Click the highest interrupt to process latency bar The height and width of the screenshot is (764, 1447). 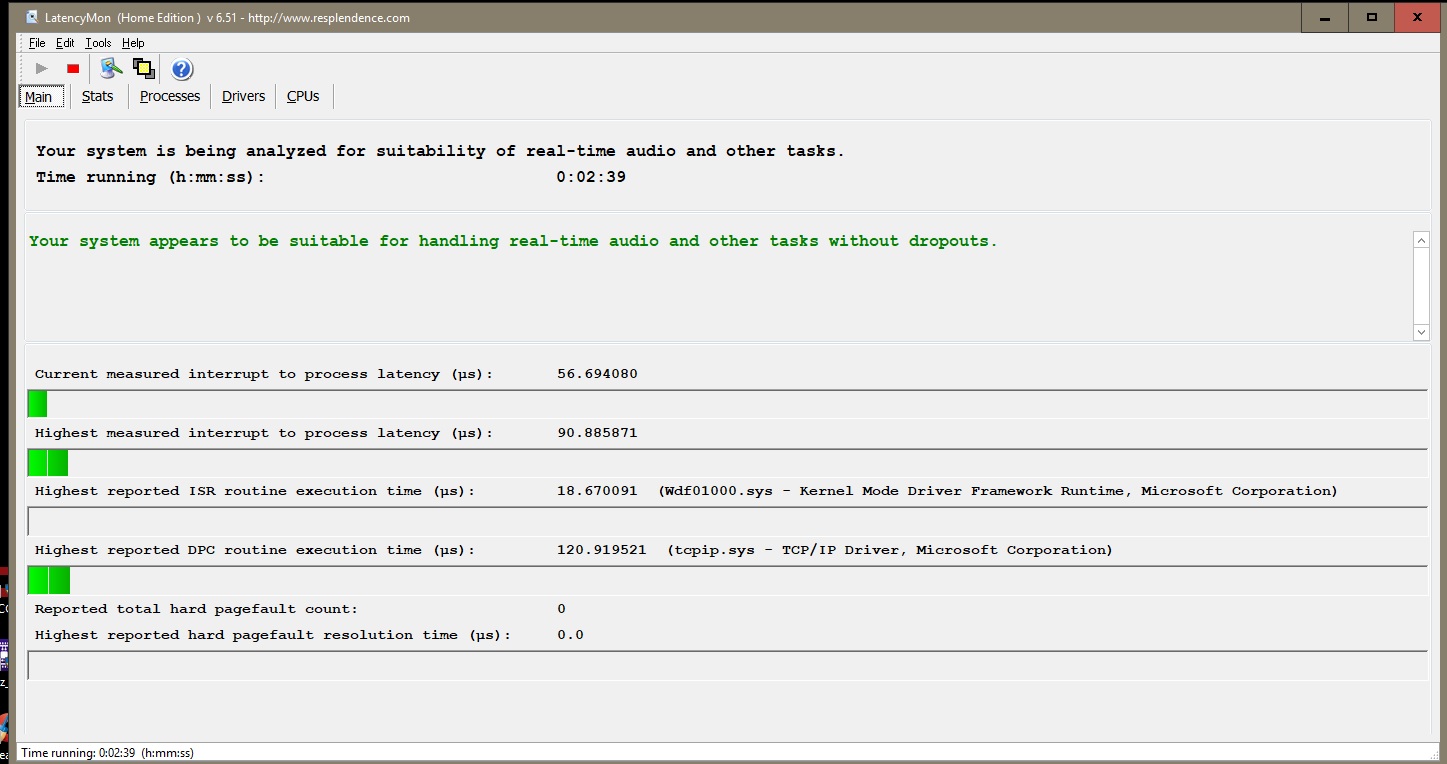tap(47, 463)
